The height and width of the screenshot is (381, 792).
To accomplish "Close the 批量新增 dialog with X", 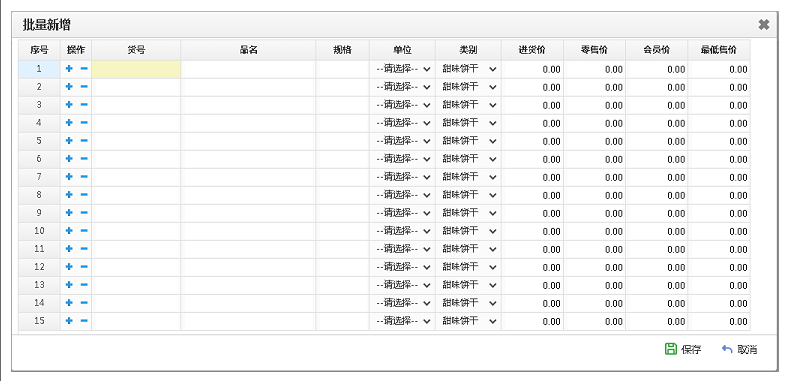I will 764,24.
